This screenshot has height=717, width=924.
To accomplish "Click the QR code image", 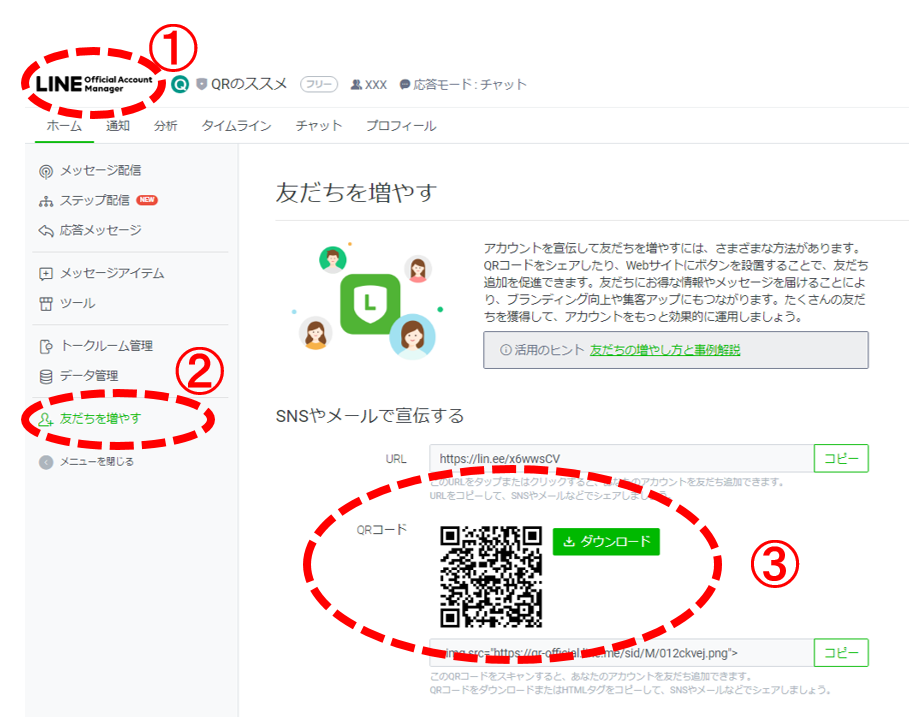I will (x=491, y=577).
